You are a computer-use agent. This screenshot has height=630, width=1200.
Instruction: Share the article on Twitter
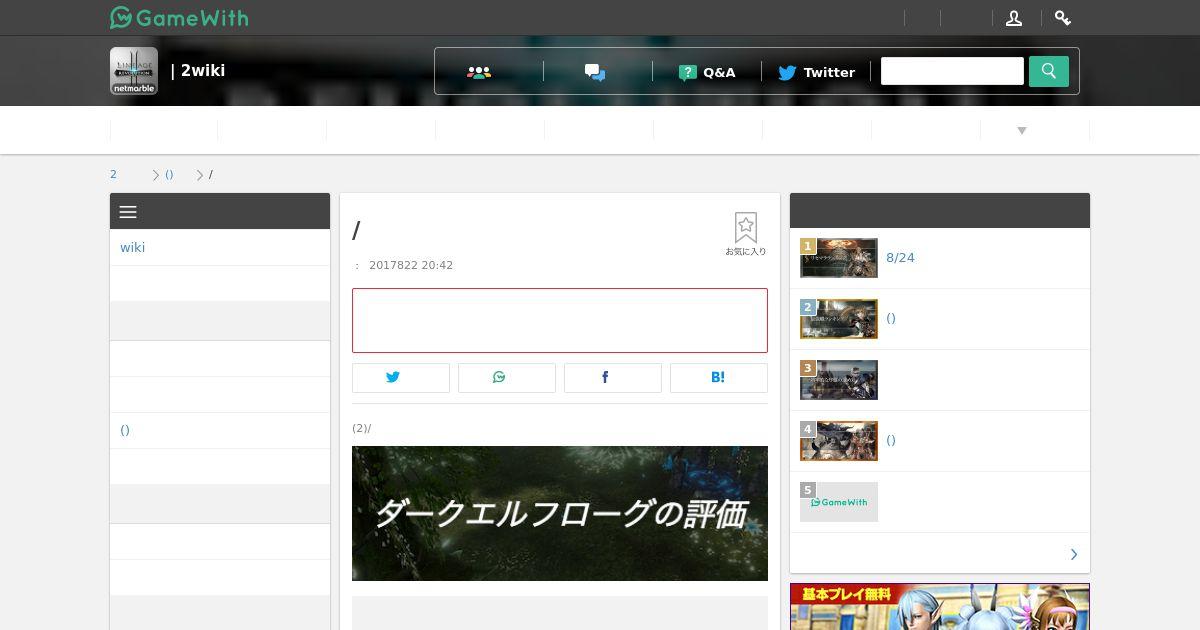[x=401, y=377]
